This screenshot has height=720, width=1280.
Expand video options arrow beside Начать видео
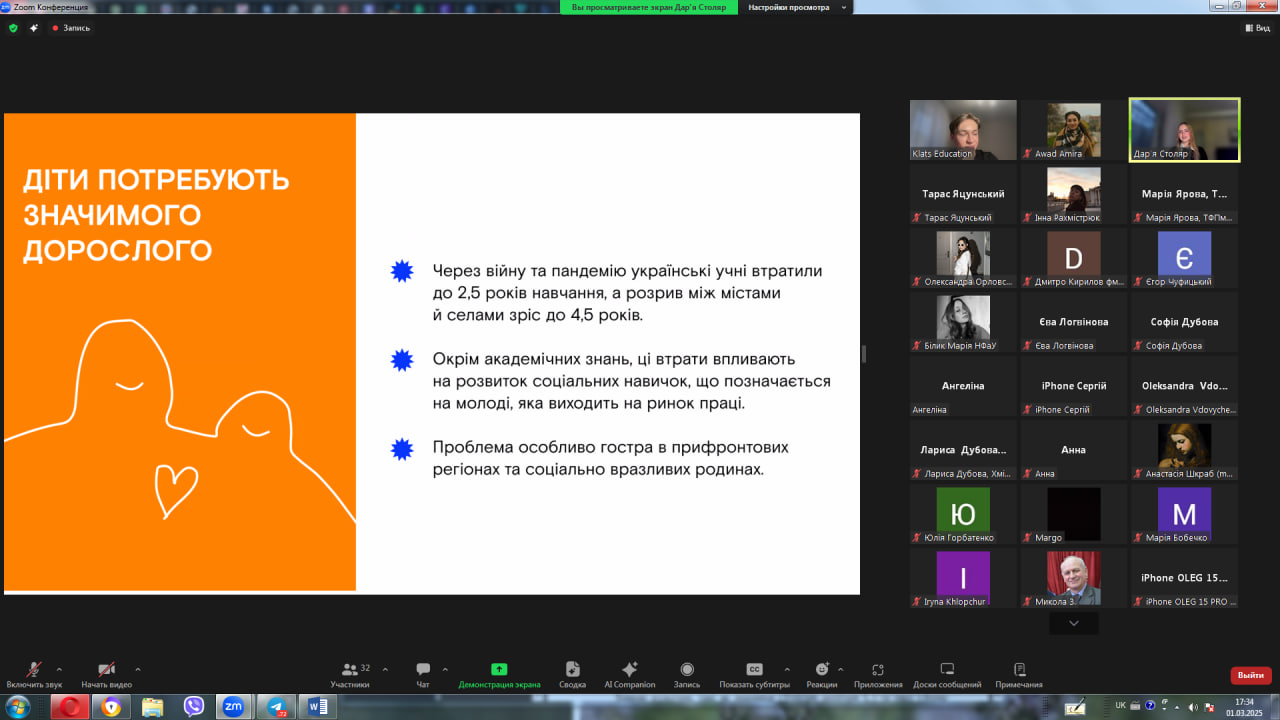click(x=138, y=669)
